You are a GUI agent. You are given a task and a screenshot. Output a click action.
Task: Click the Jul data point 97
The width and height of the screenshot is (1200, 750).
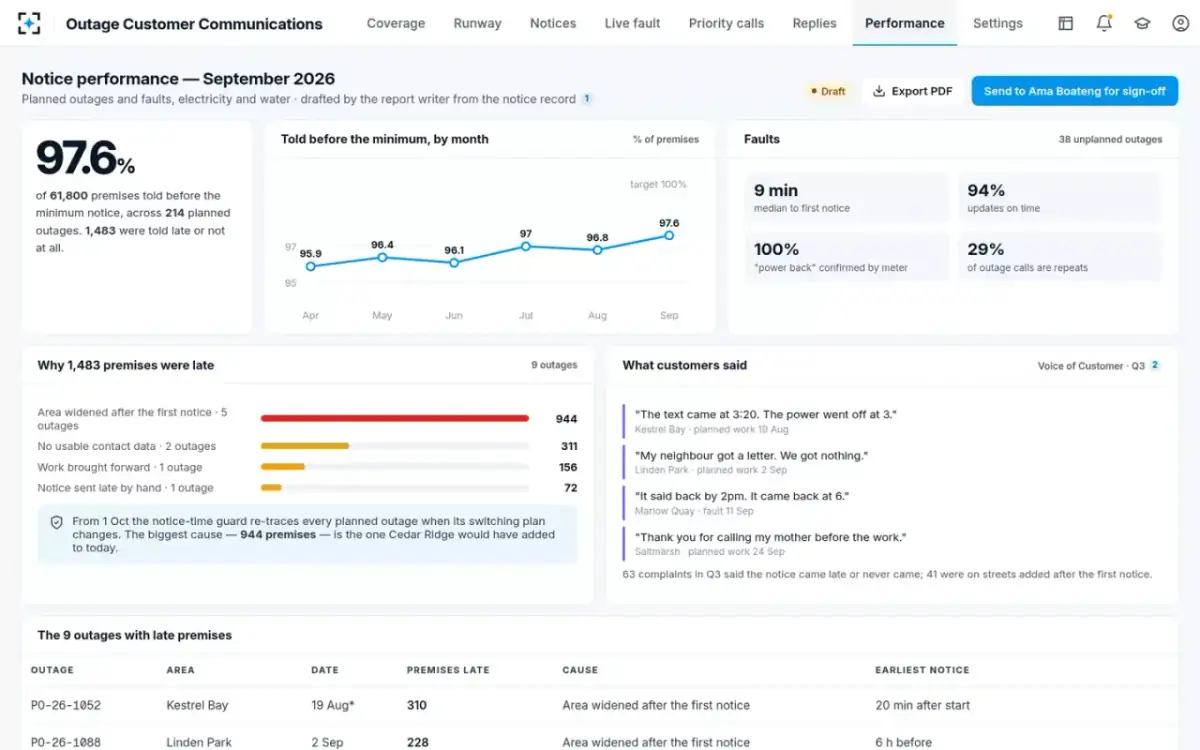point(526,246)
